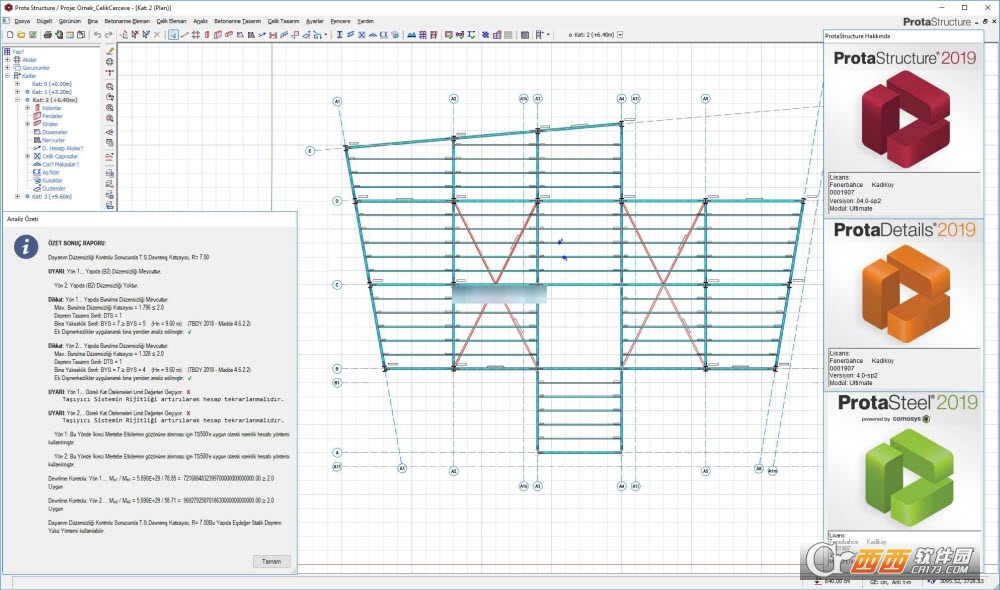Click the first magnifier zoom icon
1000x590 pixels.
click(110, 86)
